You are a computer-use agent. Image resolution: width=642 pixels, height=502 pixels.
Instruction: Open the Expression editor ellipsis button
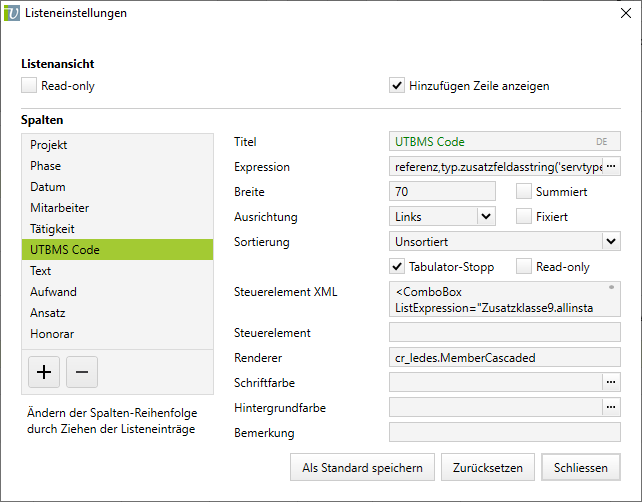pyautogui.click(x=611, y=166)
